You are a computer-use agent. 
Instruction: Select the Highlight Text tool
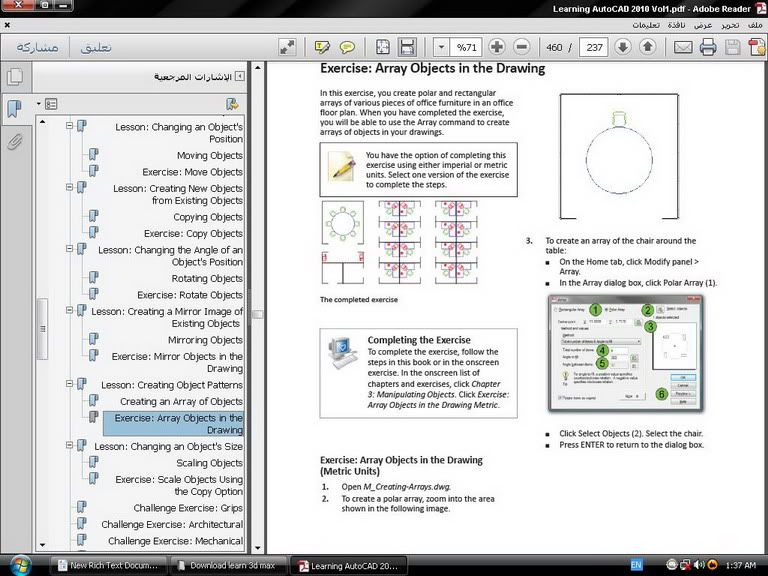(x=322, y=48)
